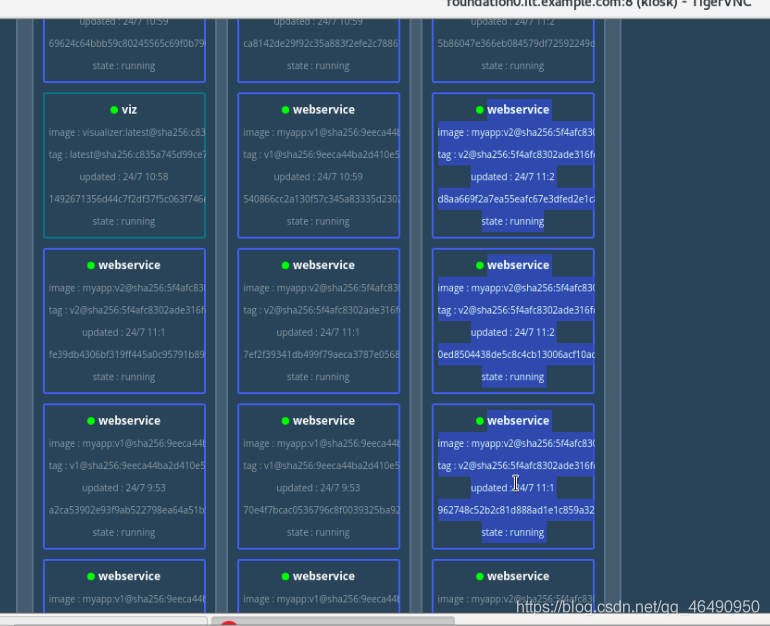The height and width of the screenshot is (626, 770).
Task: Click image myapp:v1 line on card 540866cc2a130f57
Action: point(321,133)
